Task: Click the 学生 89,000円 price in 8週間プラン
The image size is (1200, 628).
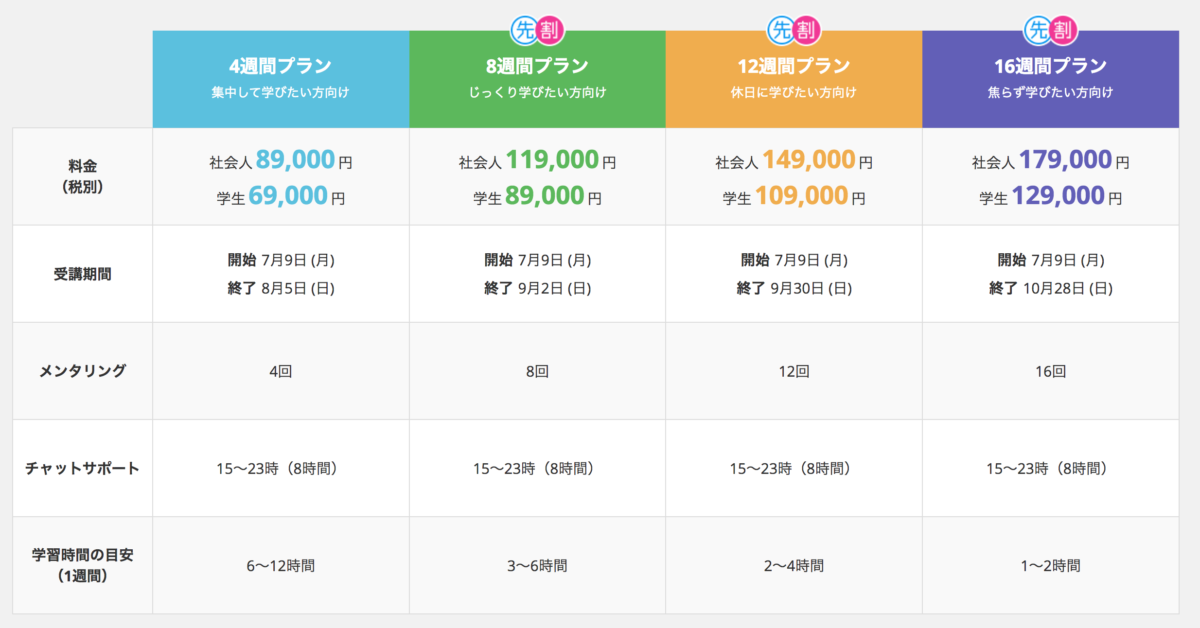Action: click(537, 196)
